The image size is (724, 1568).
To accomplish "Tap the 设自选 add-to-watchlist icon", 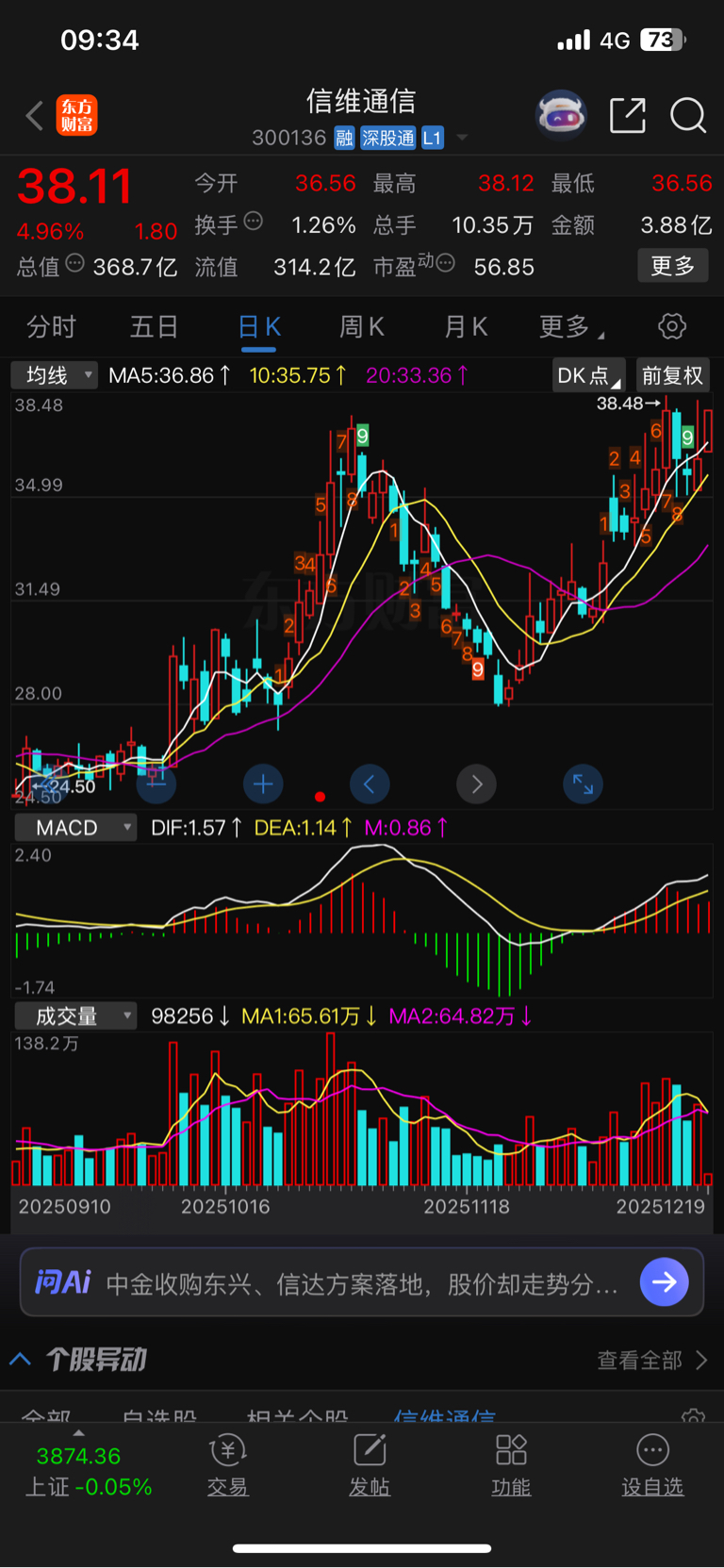I will pos(652,1450).
